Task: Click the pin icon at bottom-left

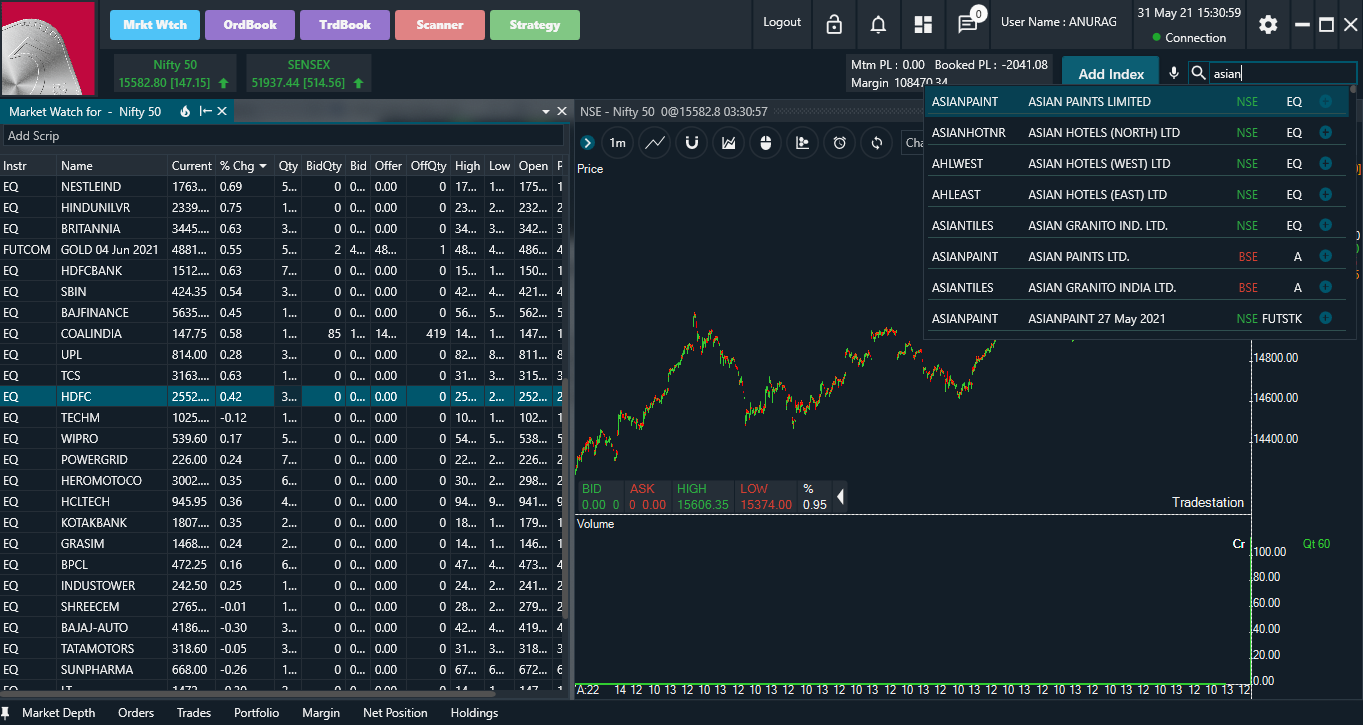Action: click(x=6, y=713)
